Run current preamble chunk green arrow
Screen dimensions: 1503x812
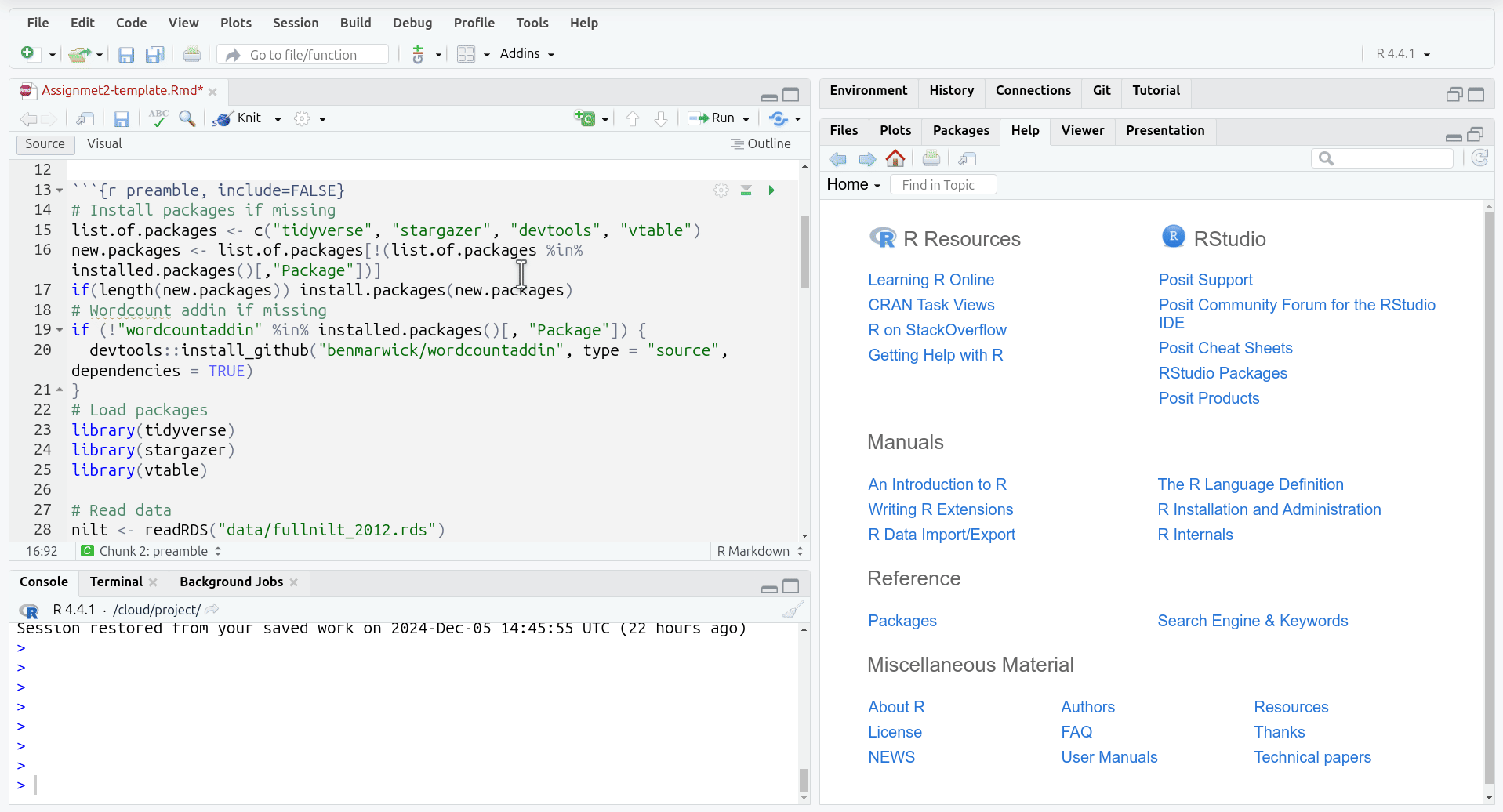click(x=771, y=190)
